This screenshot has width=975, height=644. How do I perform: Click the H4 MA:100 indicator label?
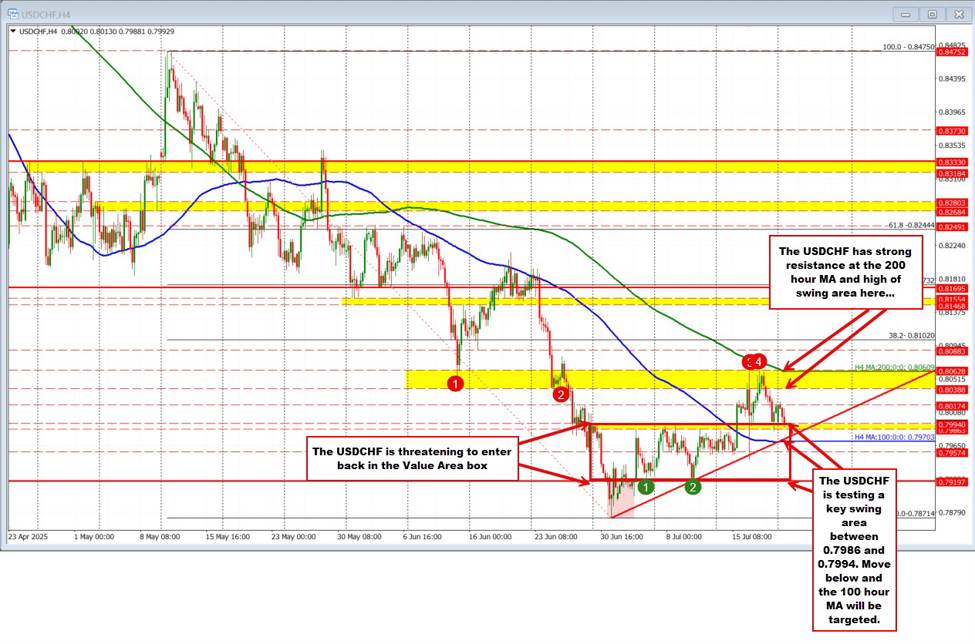click(x=894, y=437)
